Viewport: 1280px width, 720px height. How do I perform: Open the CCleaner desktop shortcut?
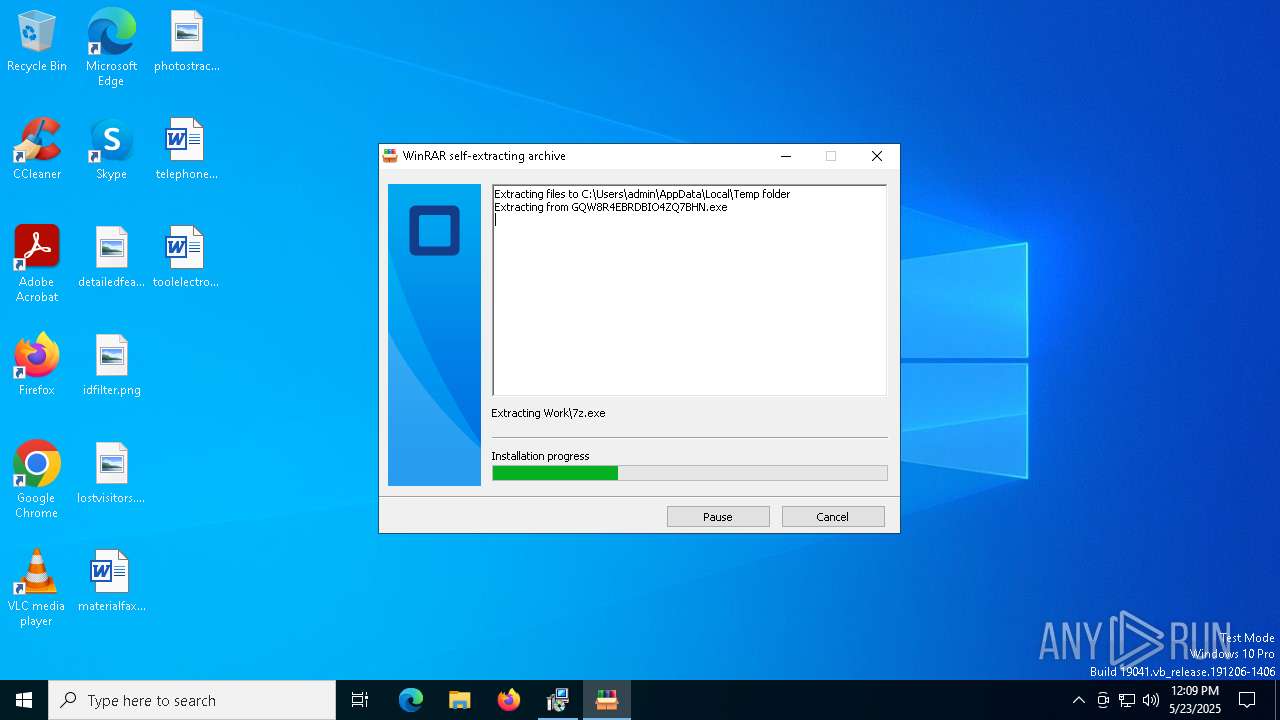(37, 150)
